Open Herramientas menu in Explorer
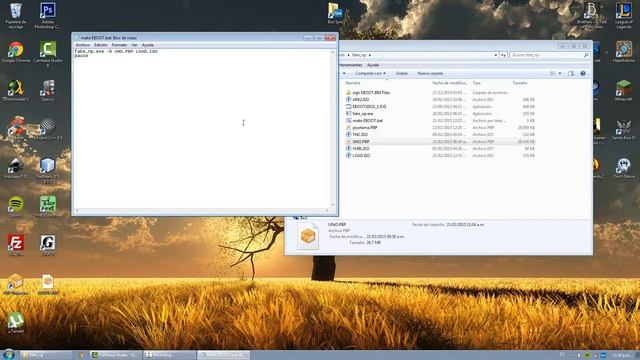This screenshot has width=640, height=360. (351, 65)
